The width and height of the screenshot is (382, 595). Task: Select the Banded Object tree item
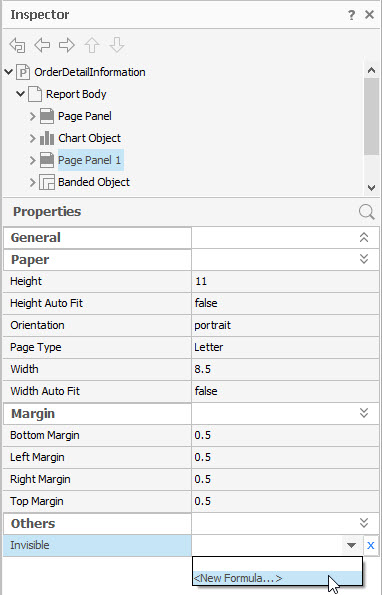[x=94, y=182]
